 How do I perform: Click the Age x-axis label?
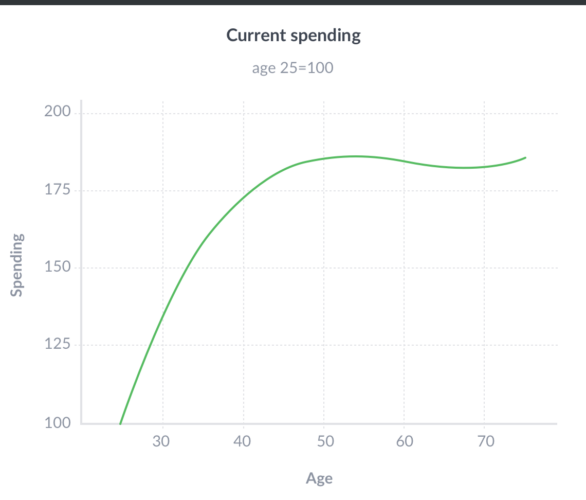point(319,478)
